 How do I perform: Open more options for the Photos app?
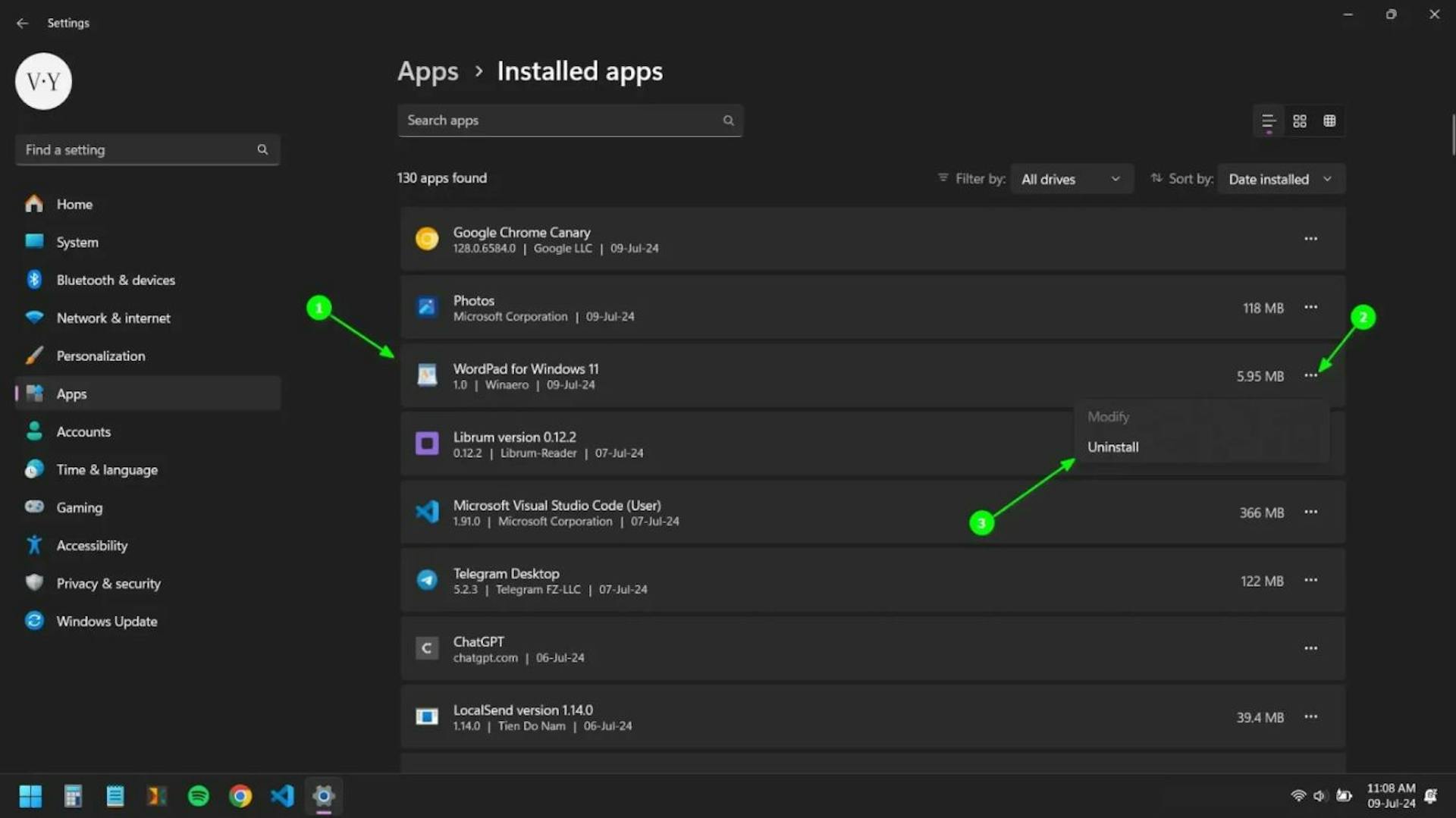pos(1310,308)
